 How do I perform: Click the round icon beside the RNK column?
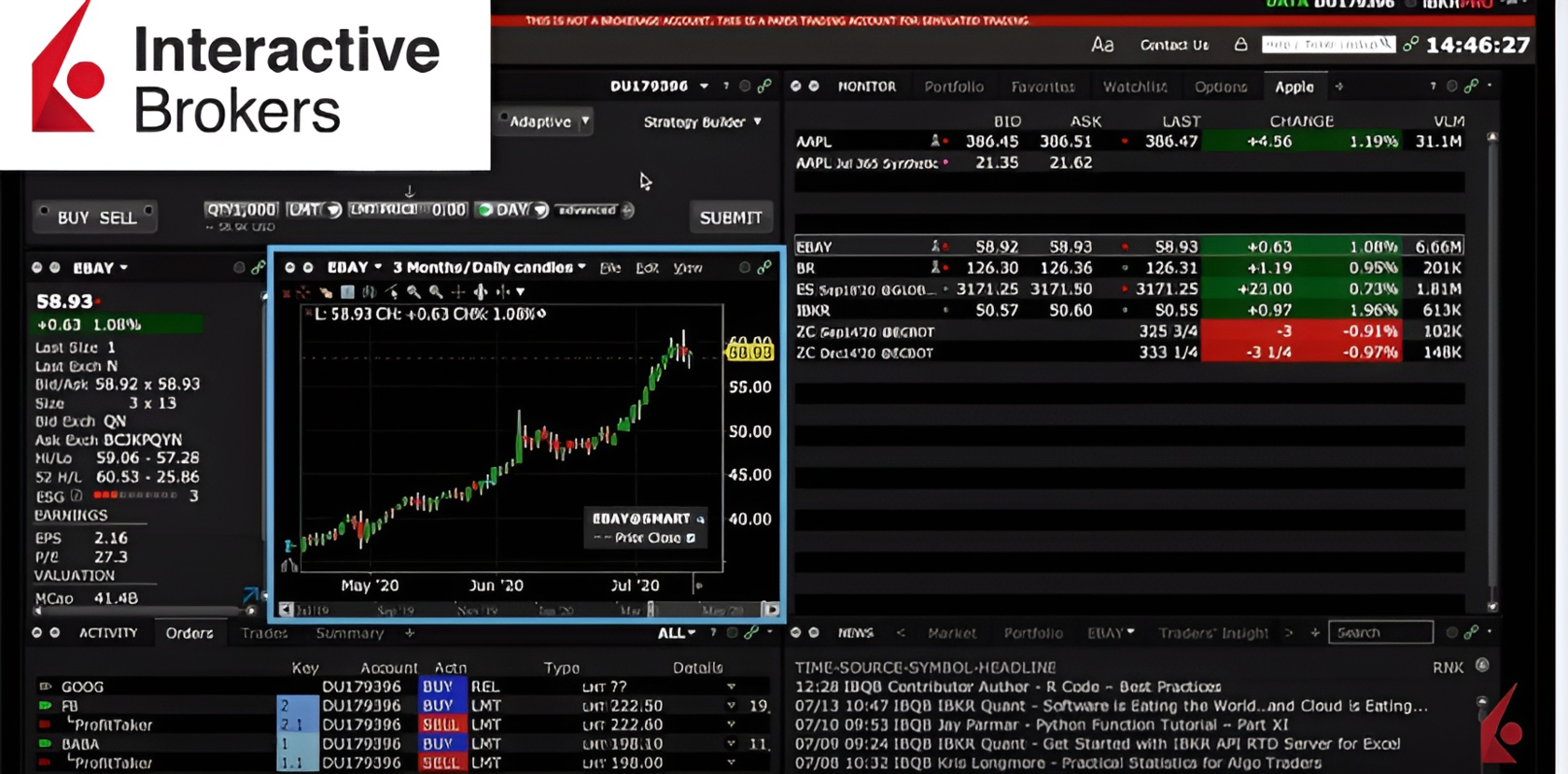click(1482, 666)
